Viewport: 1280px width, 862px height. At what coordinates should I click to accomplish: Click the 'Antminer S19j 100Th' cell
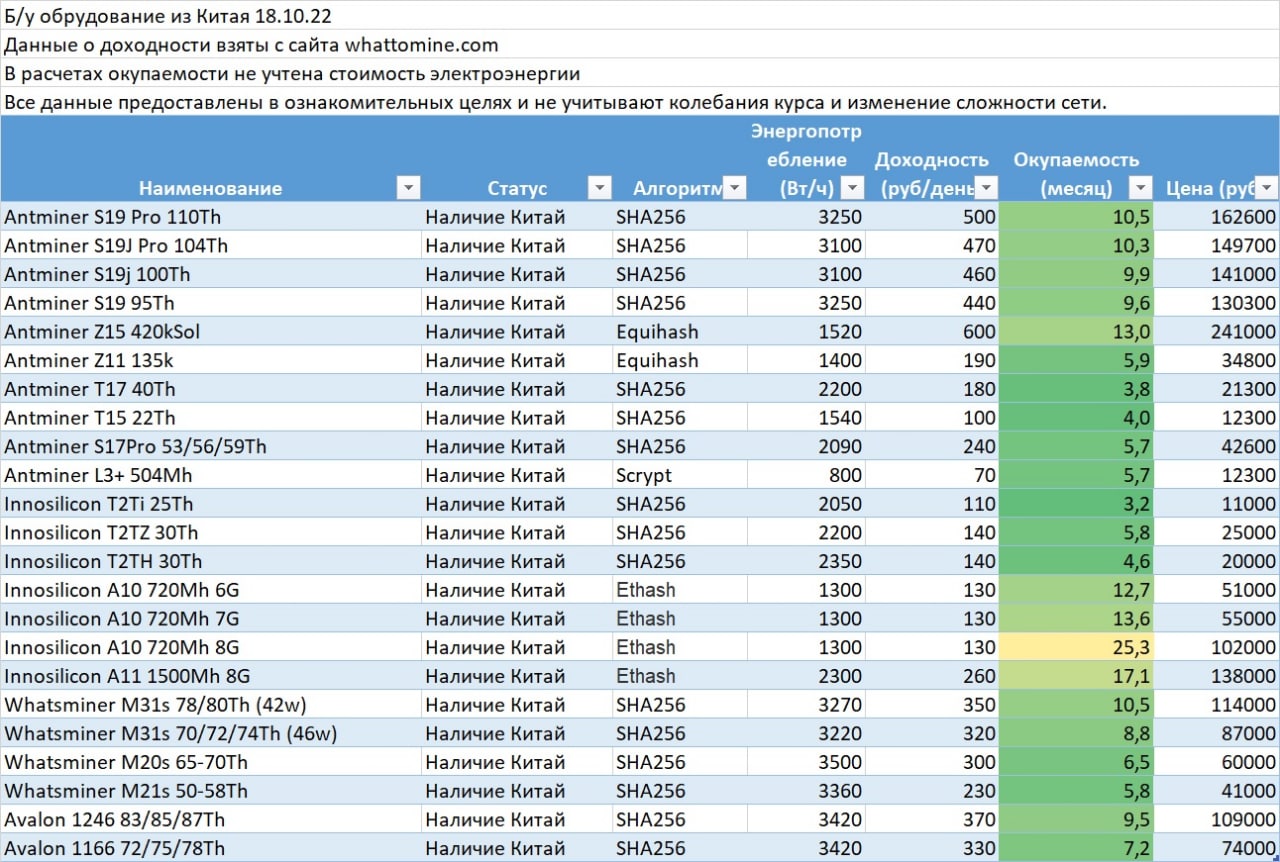pyautogui.click(x=210, y=275)
